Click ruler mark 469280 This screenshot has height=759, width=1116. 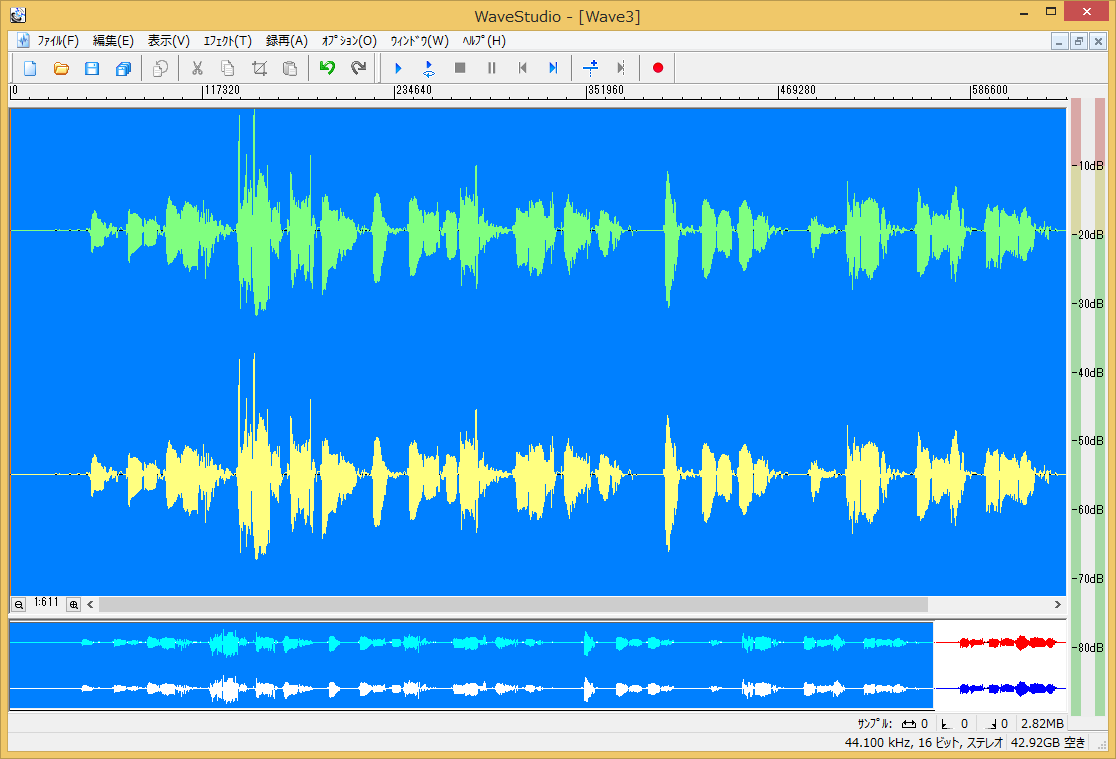point(798,90)
